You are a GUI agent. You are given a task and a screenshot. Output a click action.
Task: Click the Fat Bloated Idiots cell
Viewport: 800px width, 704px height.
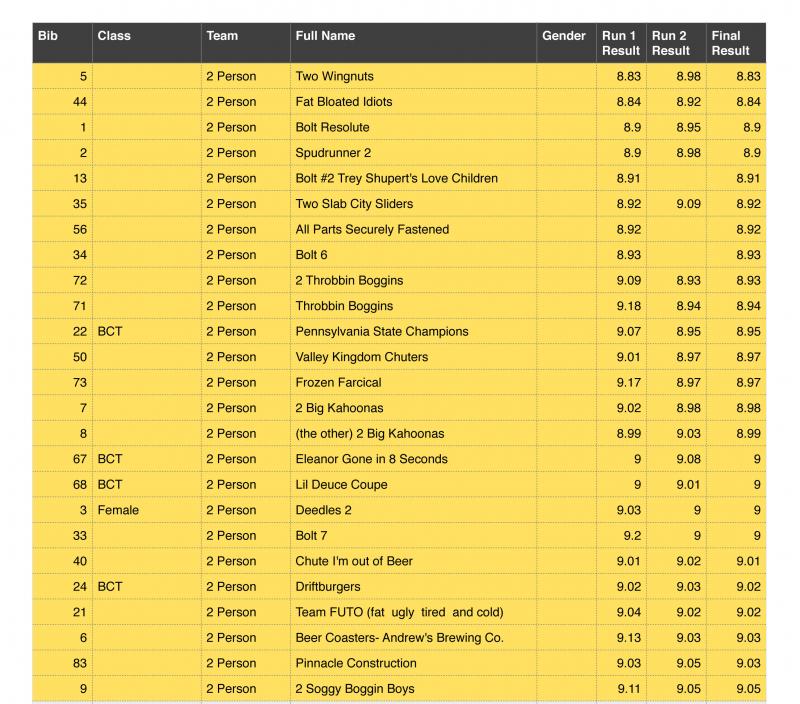(413, 102)
